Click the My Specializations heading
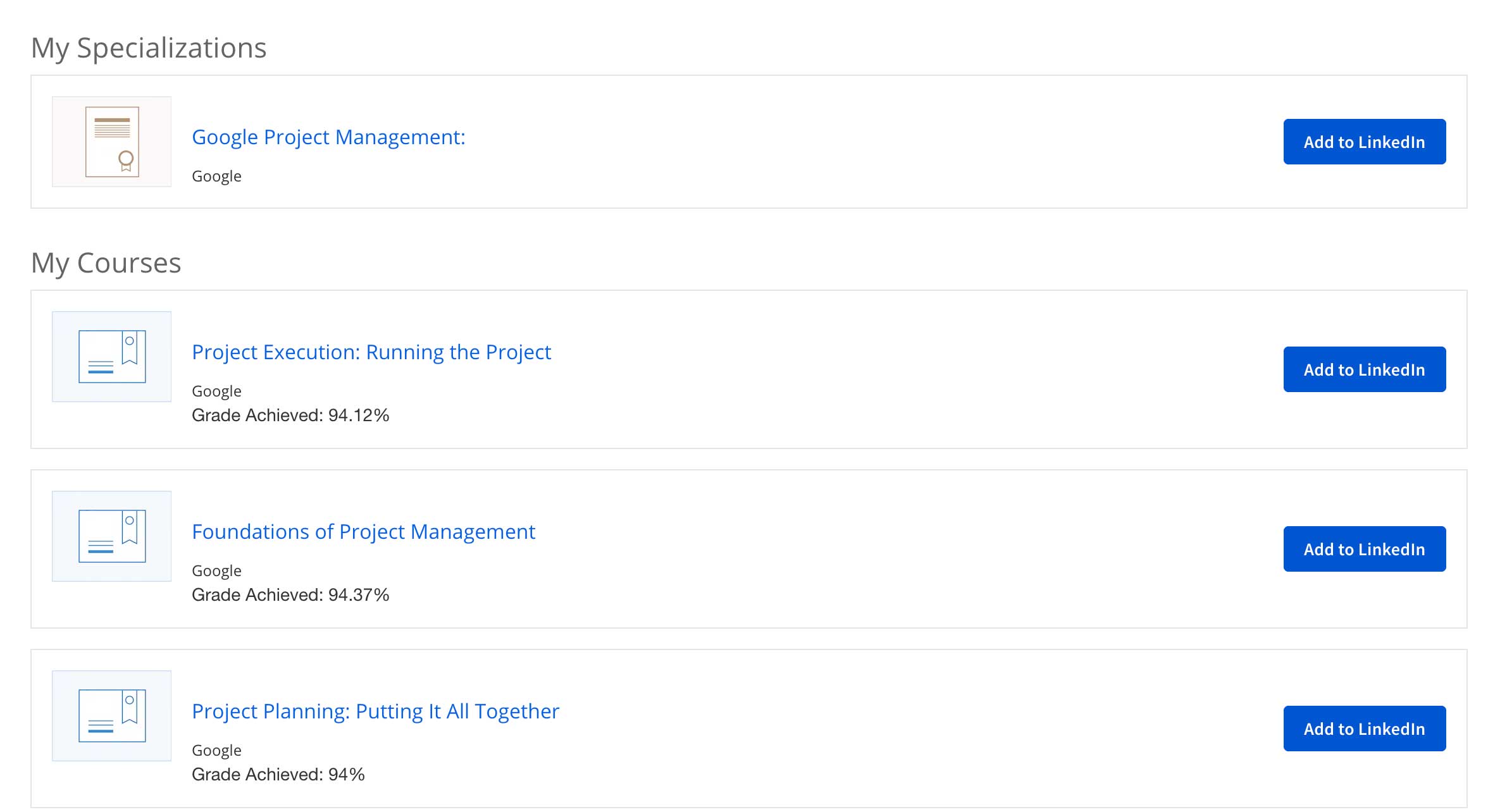This screenshot has height=812, width=1488. click(149, 48)
